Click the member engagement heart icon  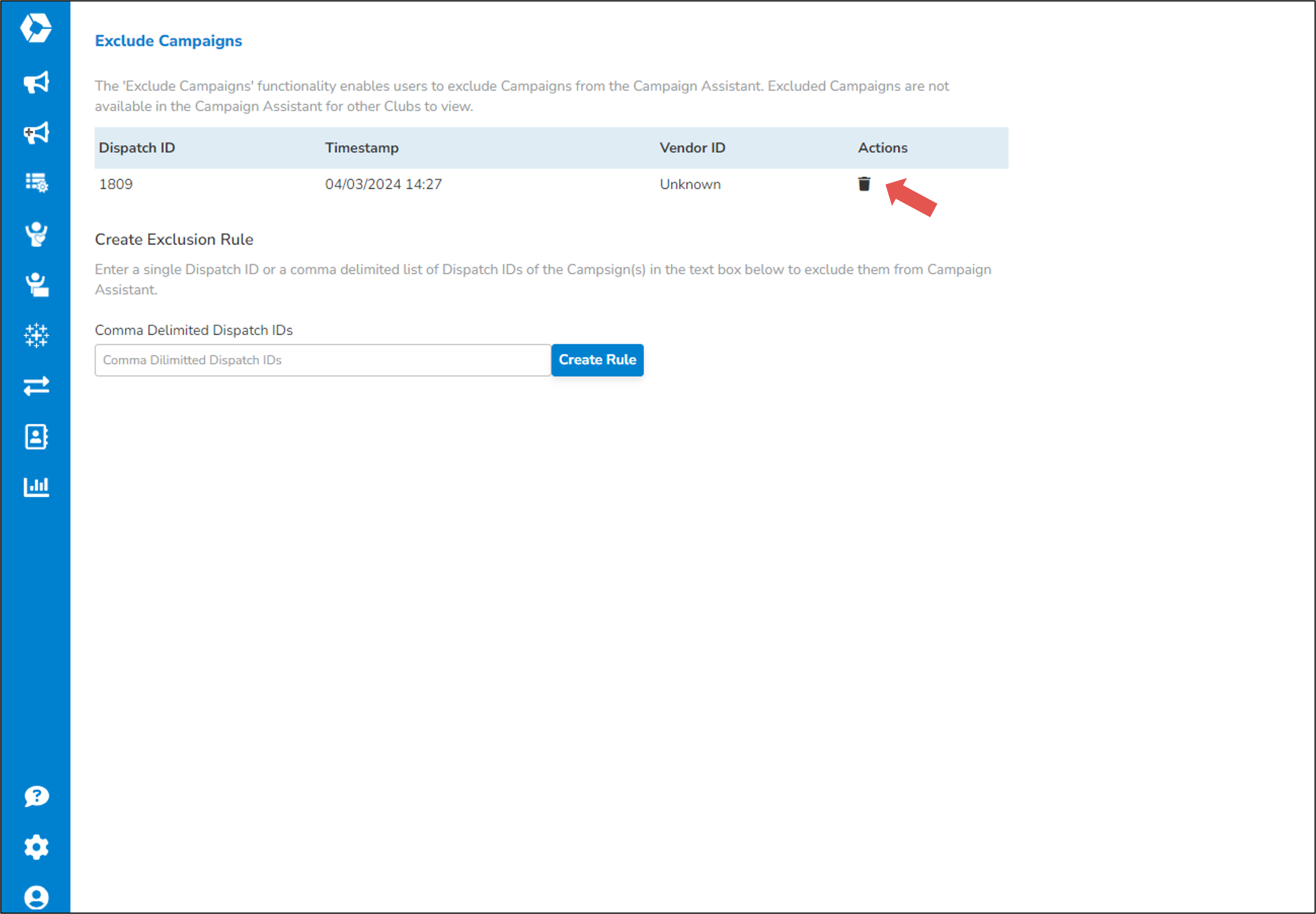(x=36, y=234)
